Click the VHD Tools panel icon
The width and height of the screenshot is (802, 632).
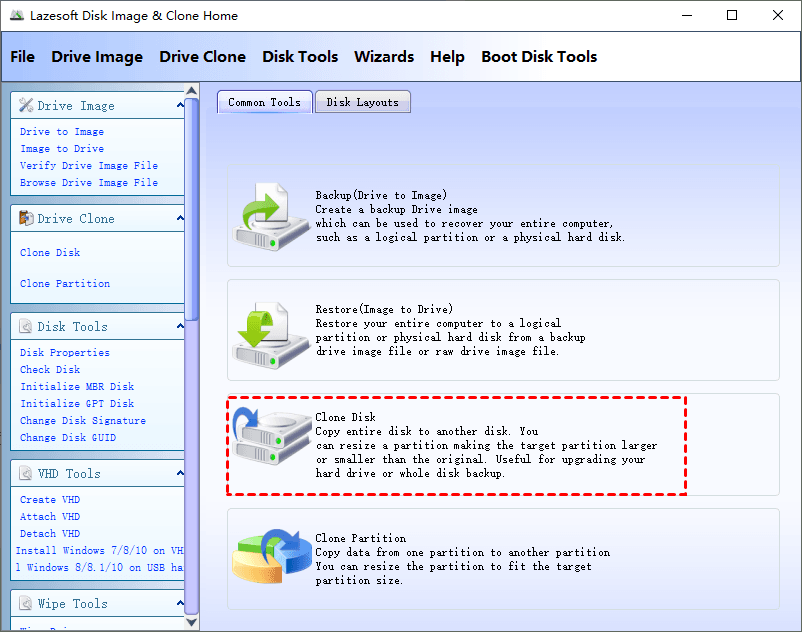[26, 473]
